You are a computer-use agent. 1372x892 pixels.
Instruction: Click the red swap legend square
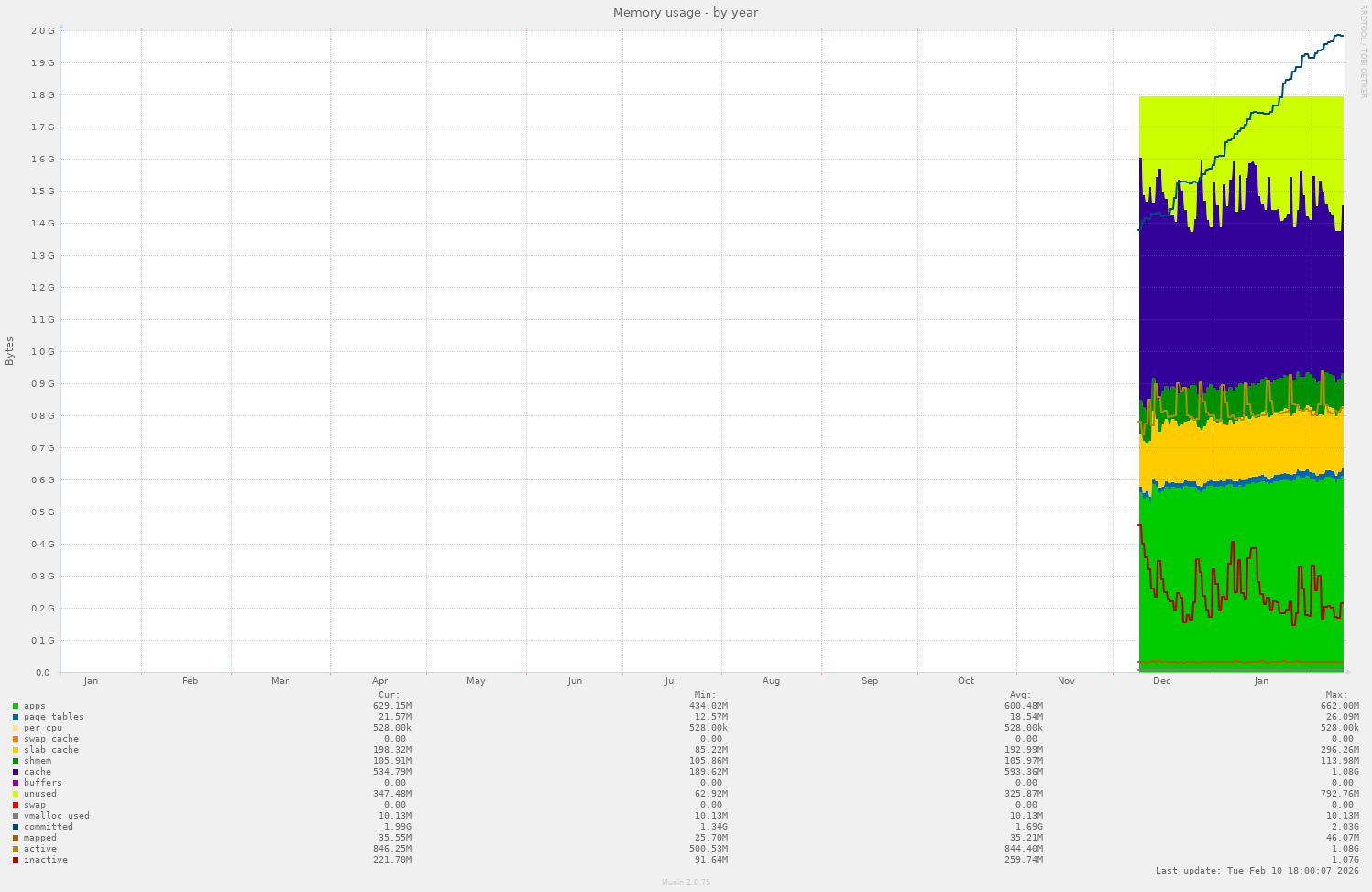(x=14, y=804)
